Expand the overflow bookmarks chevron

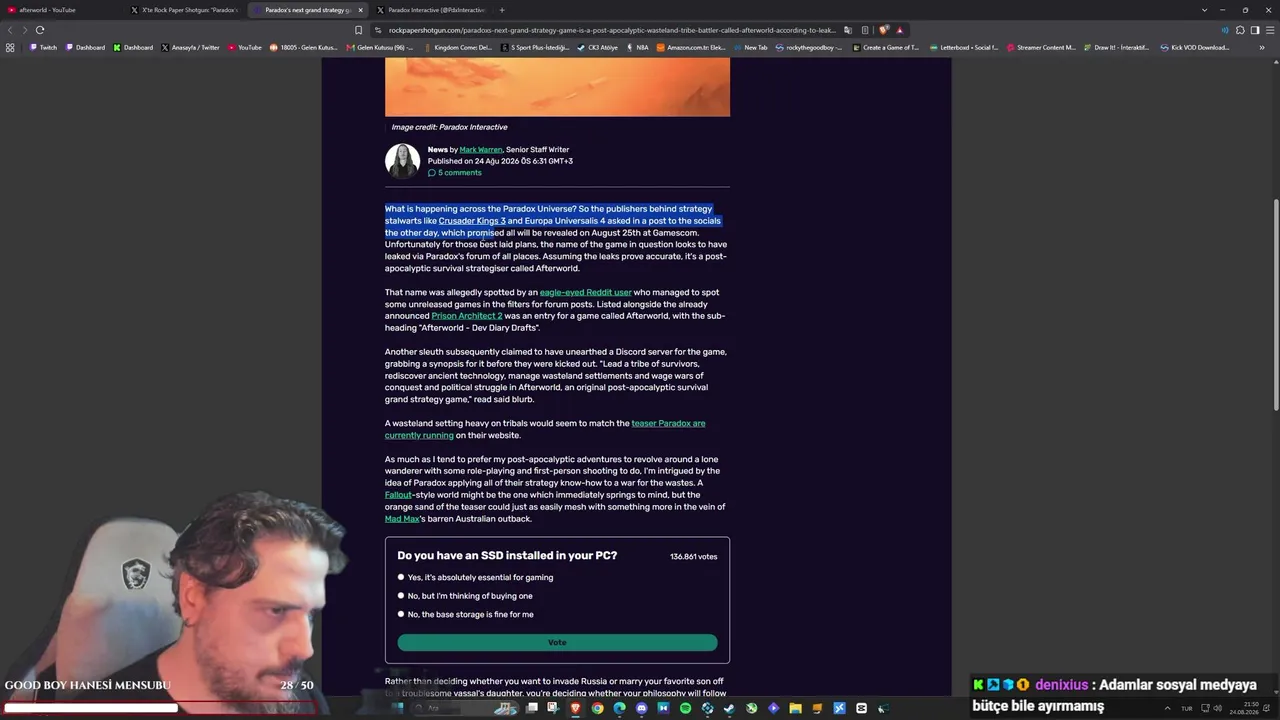(x=1261, y=47)
